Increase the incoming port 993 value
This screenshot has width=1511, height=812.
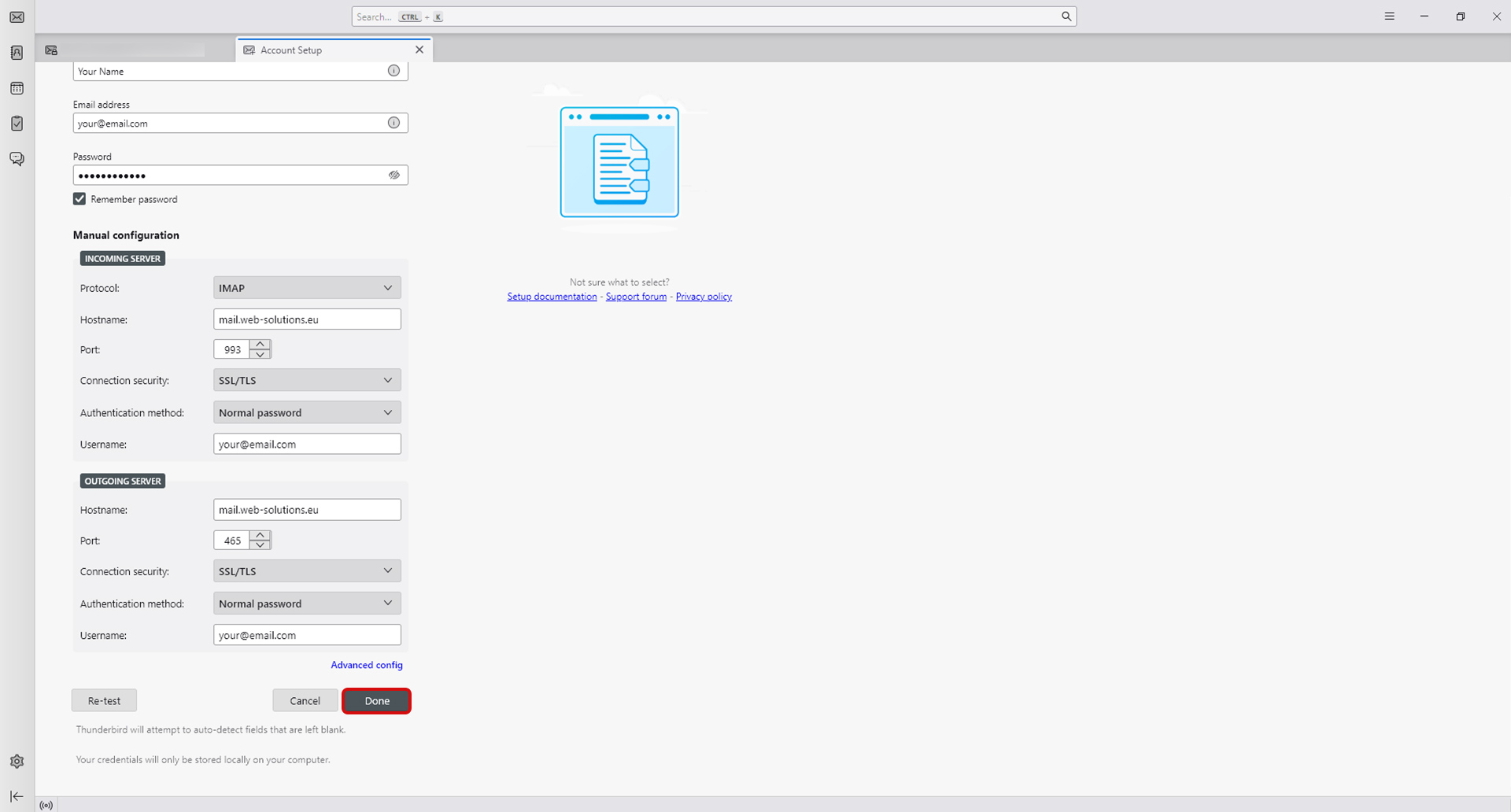[260, 344]
